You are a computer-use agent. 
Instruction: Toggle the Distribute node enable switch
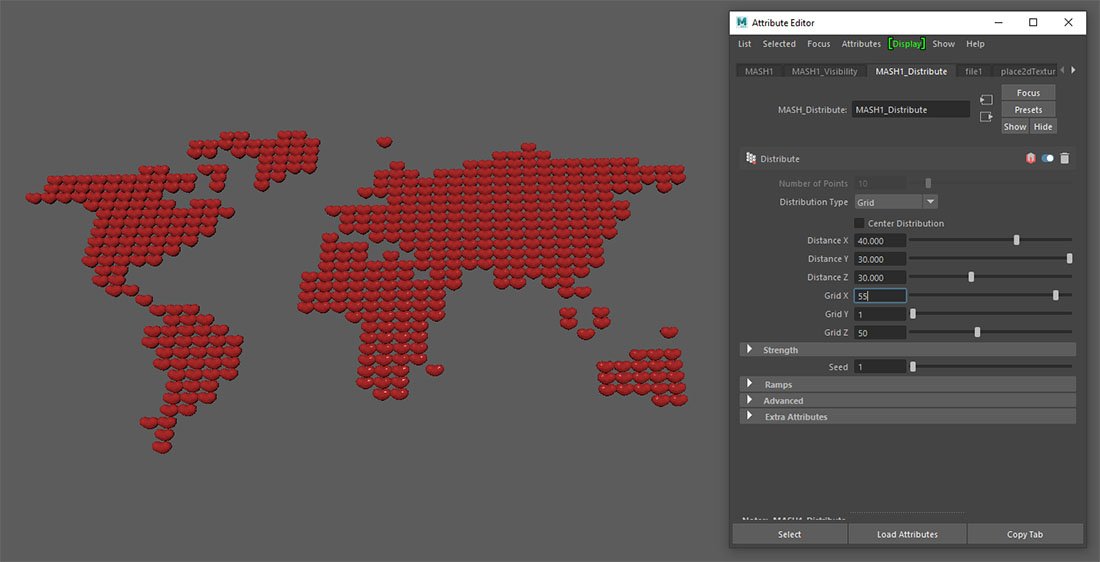click(x=1047, y=159)
